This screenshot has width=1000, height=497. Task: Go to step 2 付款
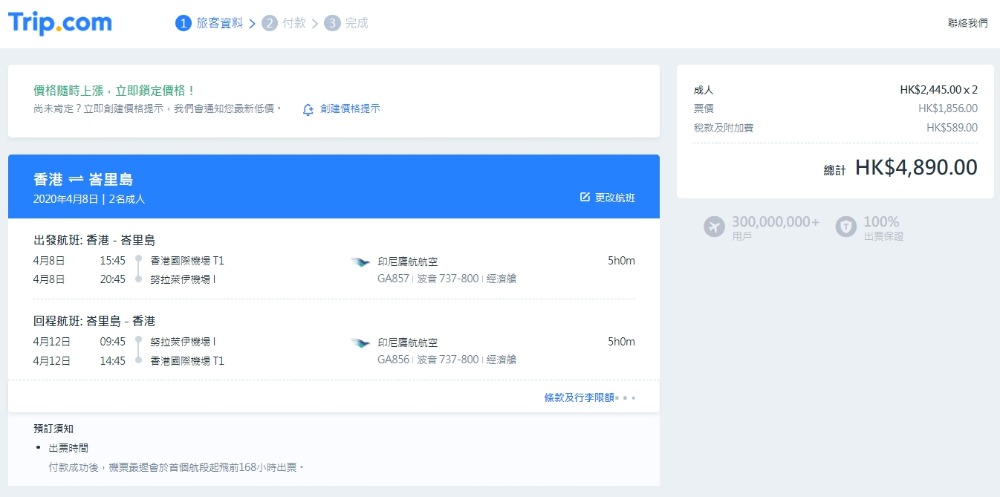coord(284,23)
